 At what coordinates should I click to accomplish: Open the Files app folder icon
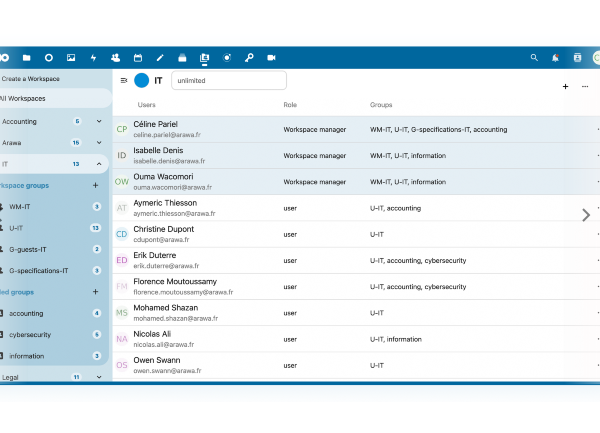26,58
